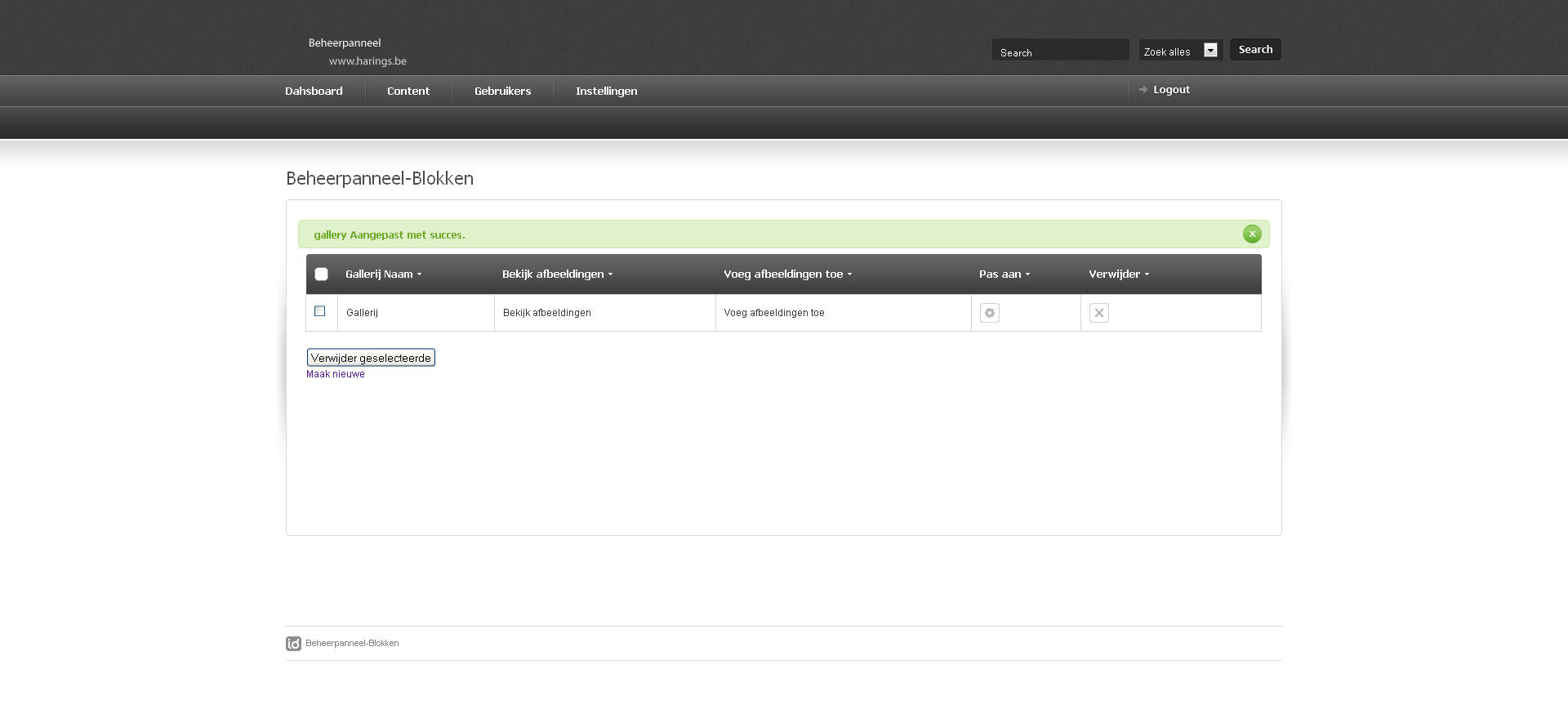Sort by Verwijder column header

click(x=1119, y=274)
